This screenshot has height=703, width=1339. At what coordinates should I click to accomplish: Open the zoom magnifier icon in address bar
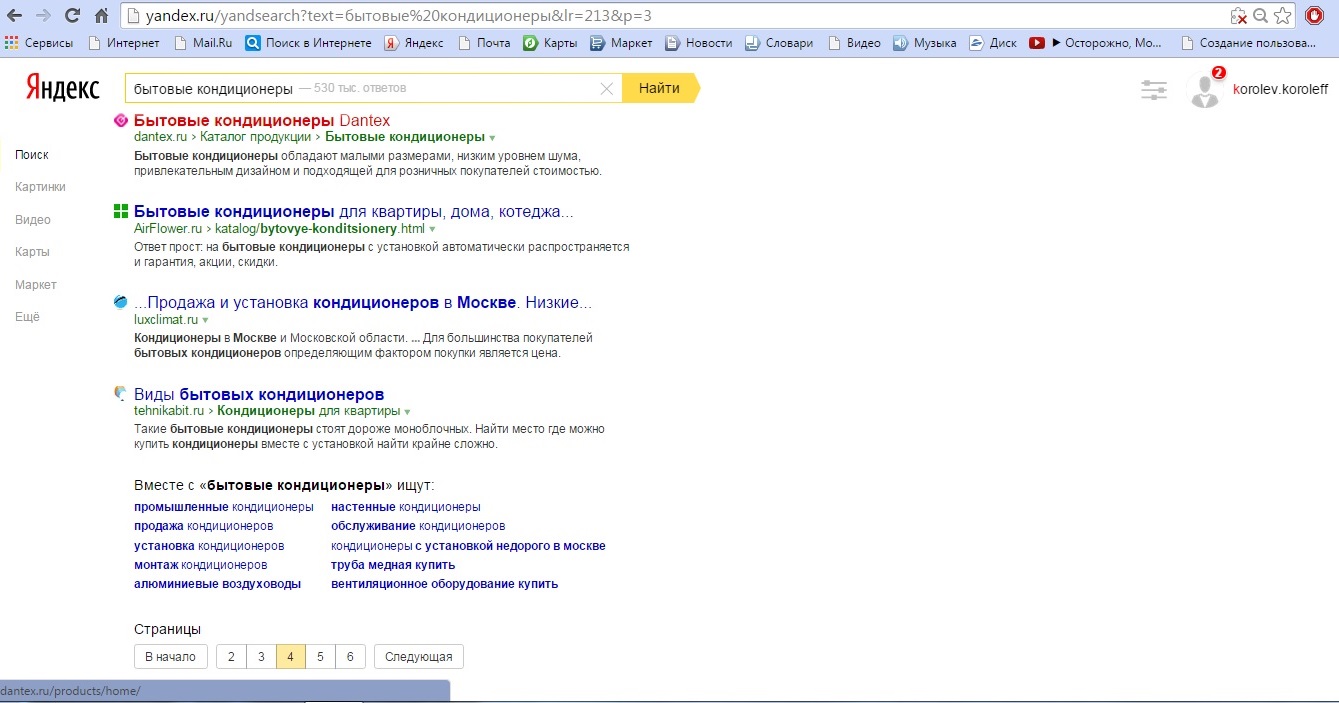(1261, 16)
